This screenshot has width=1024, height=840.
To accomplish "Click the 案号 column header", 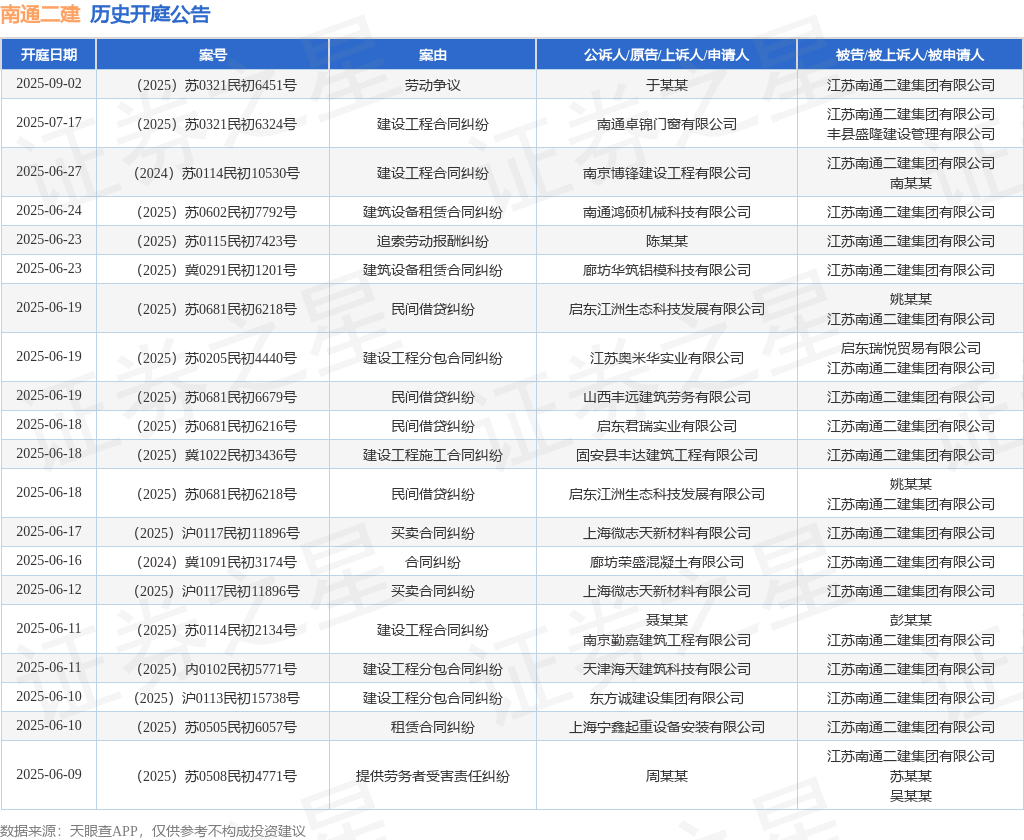I will 213,55.
